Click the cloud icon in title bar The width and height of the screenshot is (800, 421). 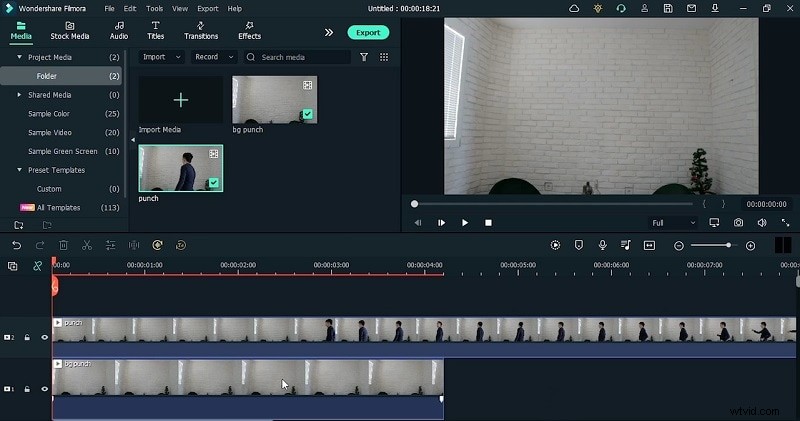[x=574, y=8]
